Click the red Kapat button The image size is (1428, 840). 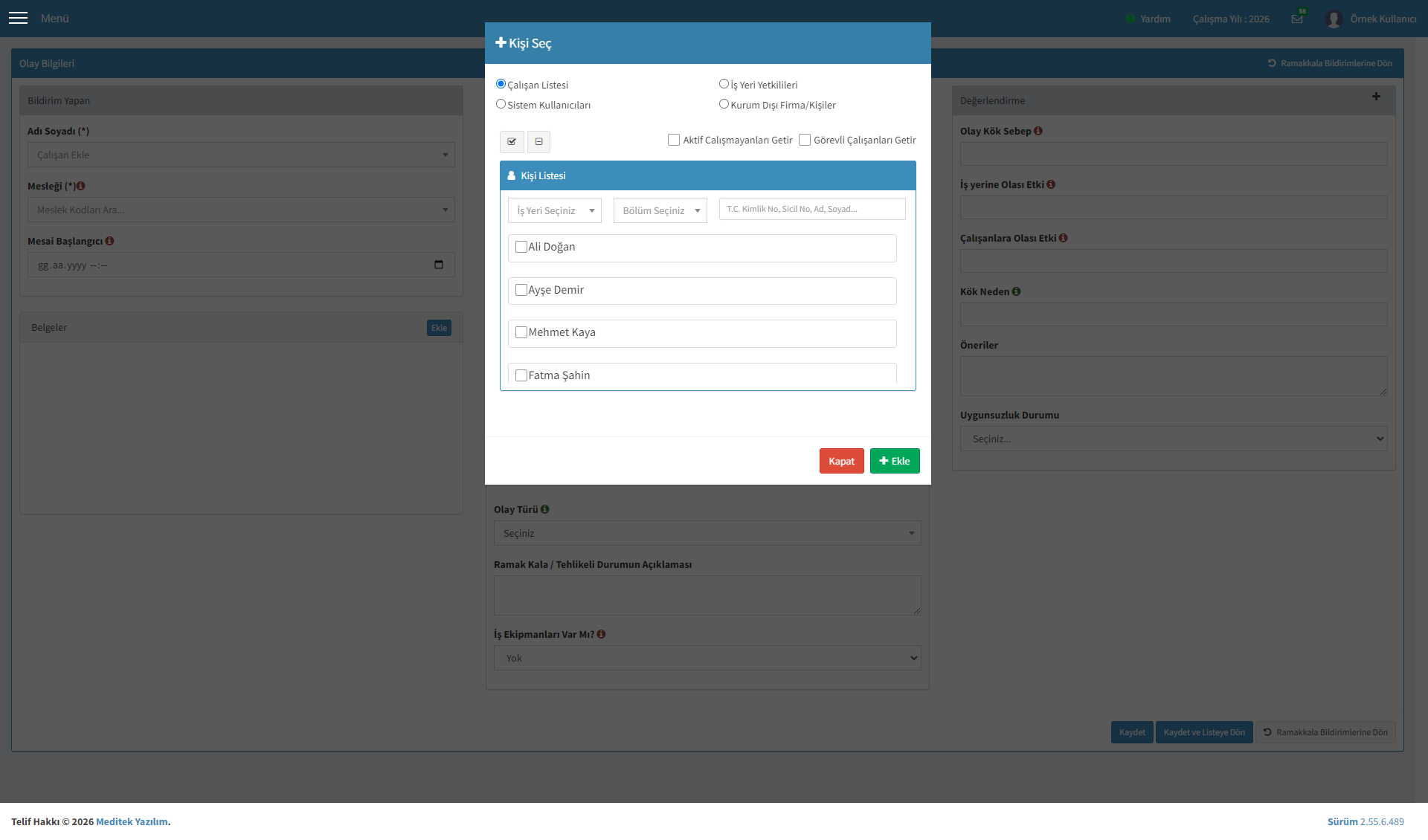[x=842, y=461]
